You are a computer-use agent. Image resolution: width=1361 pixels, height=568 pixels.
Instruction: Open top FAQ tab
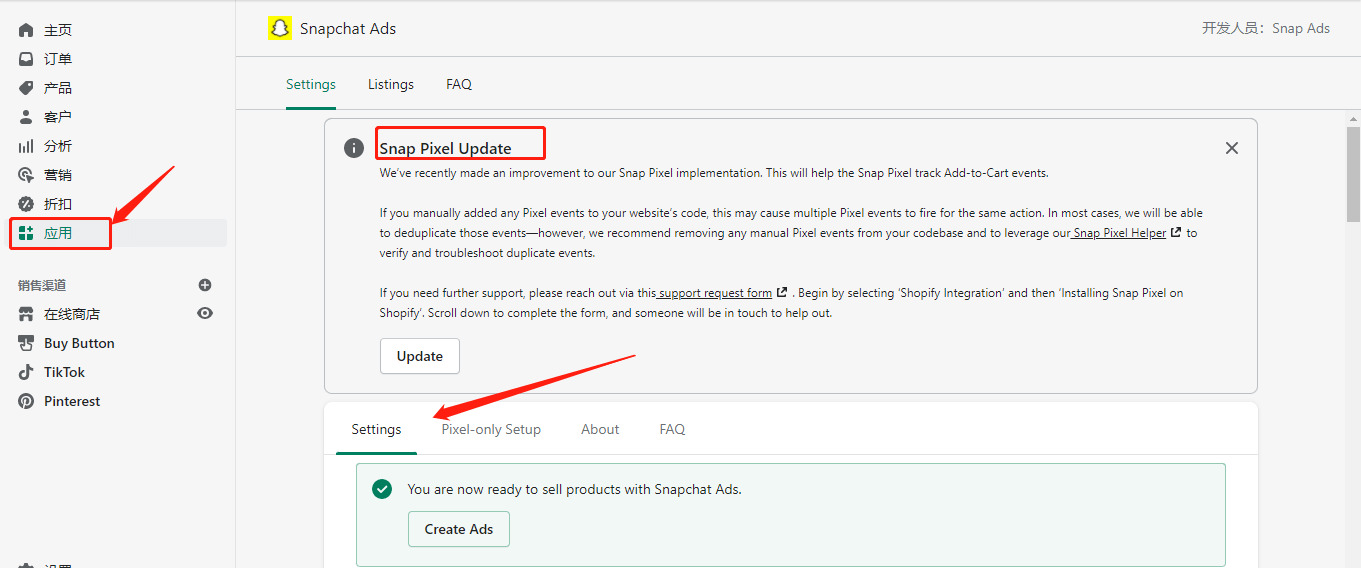(x=459, y=84)
